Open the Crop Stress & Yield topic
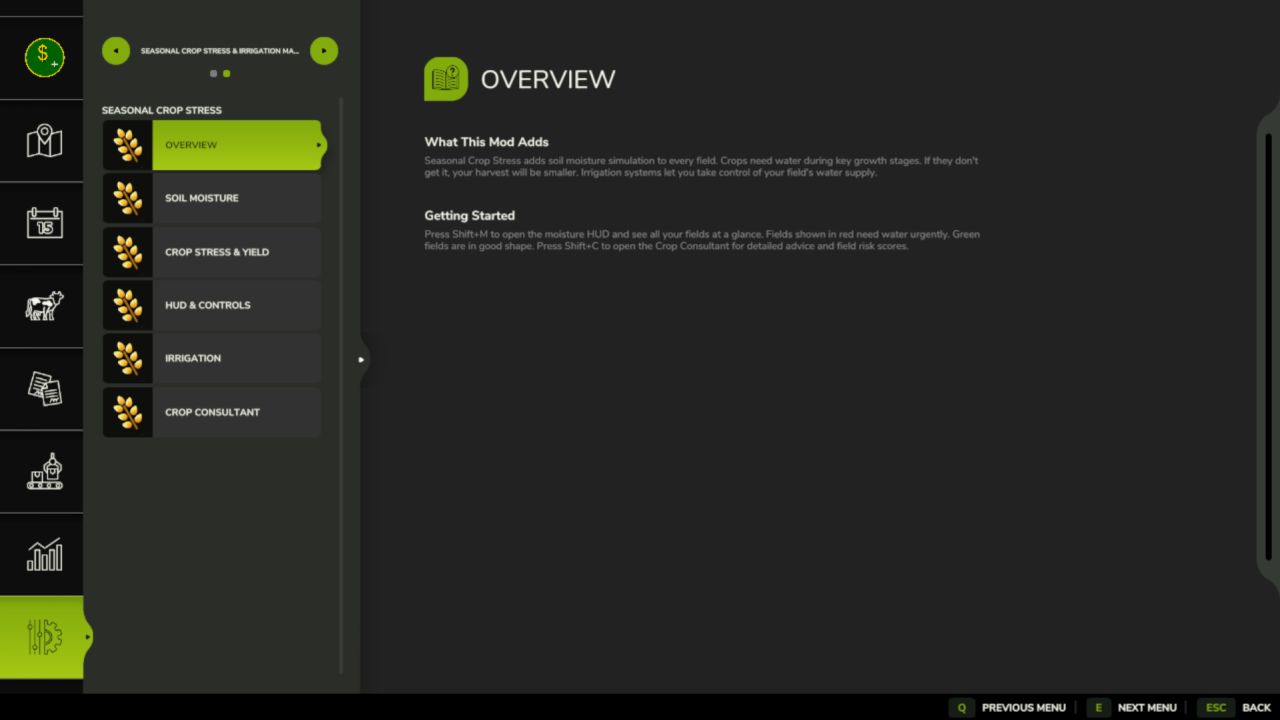The height and width of the screenshot is (720, 1280). click(x=212, y=252)
